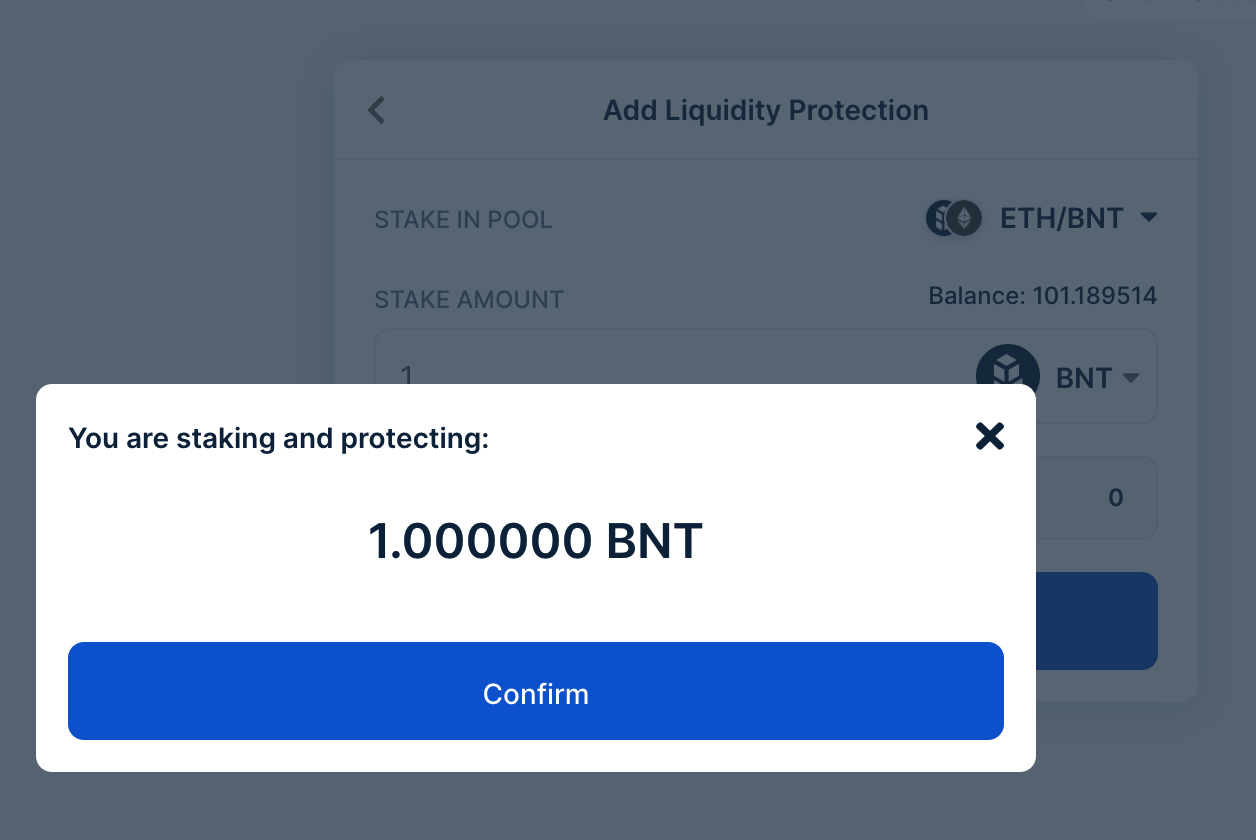Click the Add Liquidity Protection title
This screenshot has width=1256, height=840.
[x=766, y=110]
